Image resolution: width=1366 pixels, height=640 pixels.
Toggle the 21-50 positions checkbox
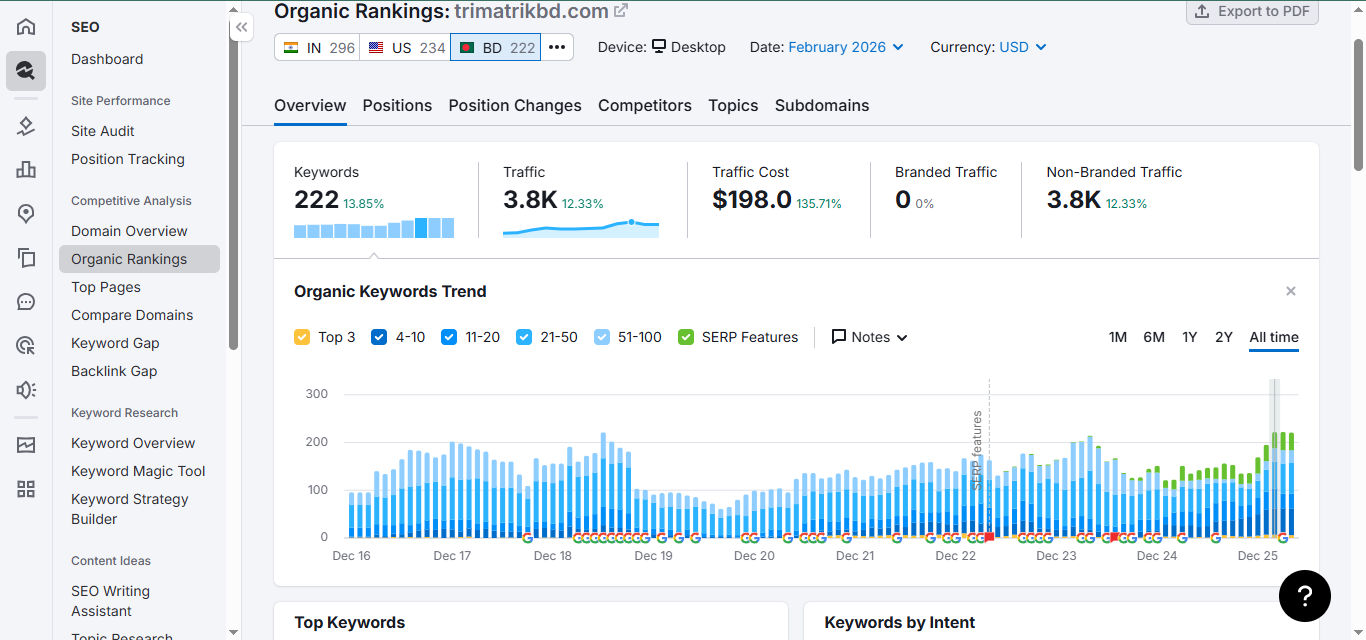pos(524,337)
